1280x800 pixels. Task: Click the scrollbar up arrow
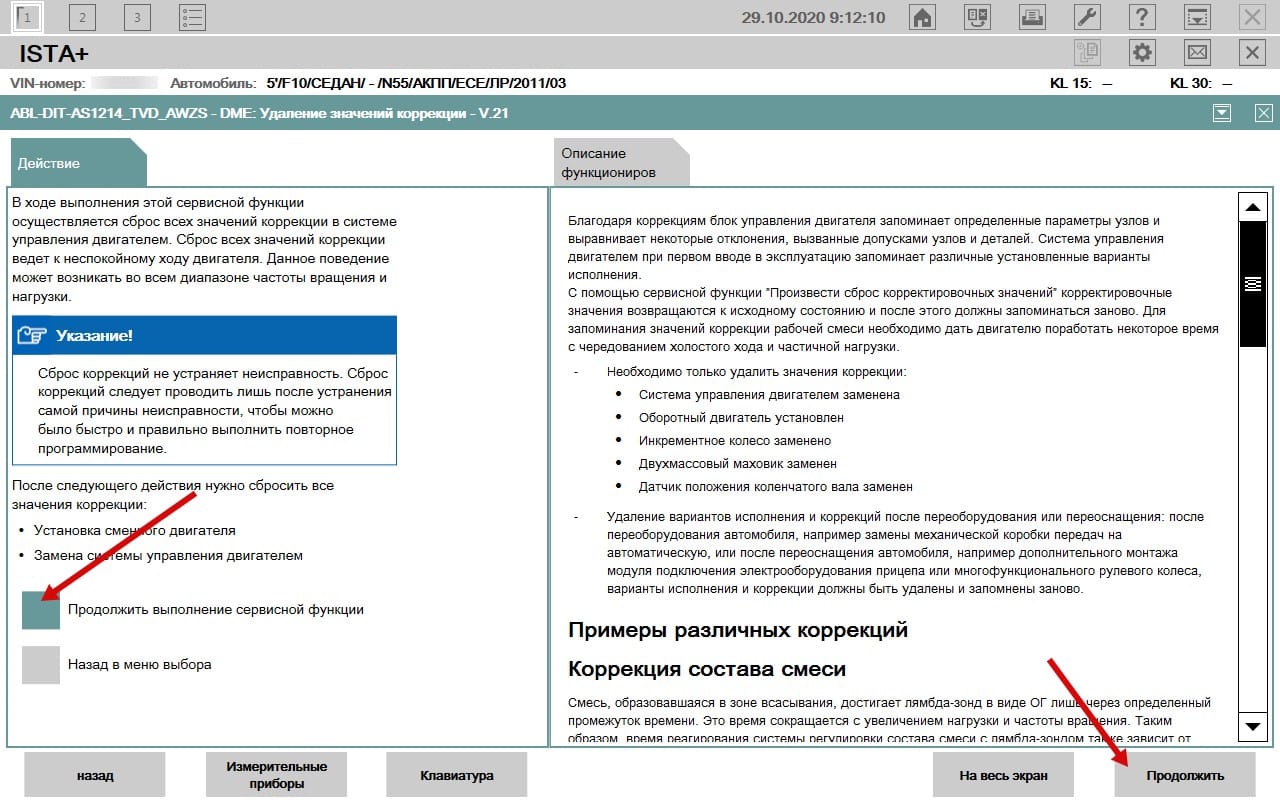(1252, 207)
